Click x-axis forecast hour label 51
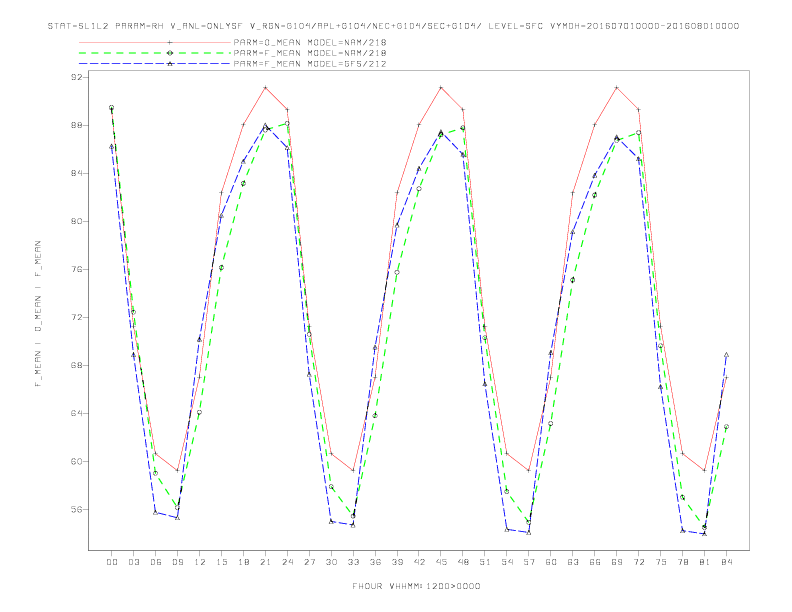Viewport: 792px width, 612px height. (x=485, y=562)
